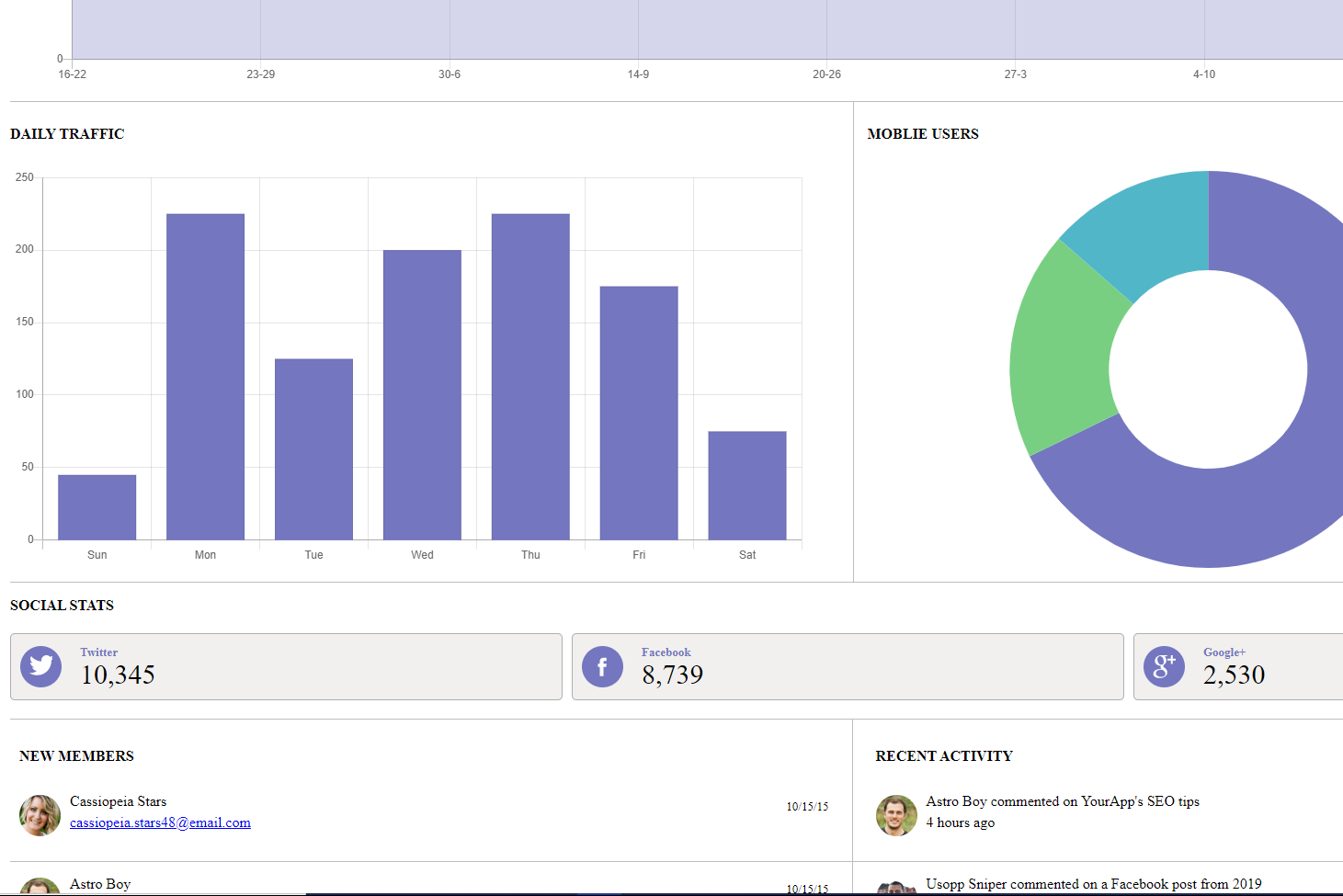Image resolution: width=1343 pixels, height=896 pixels.
Task: Click the 50 value on Daily Traffic axis
Action: 28,467
